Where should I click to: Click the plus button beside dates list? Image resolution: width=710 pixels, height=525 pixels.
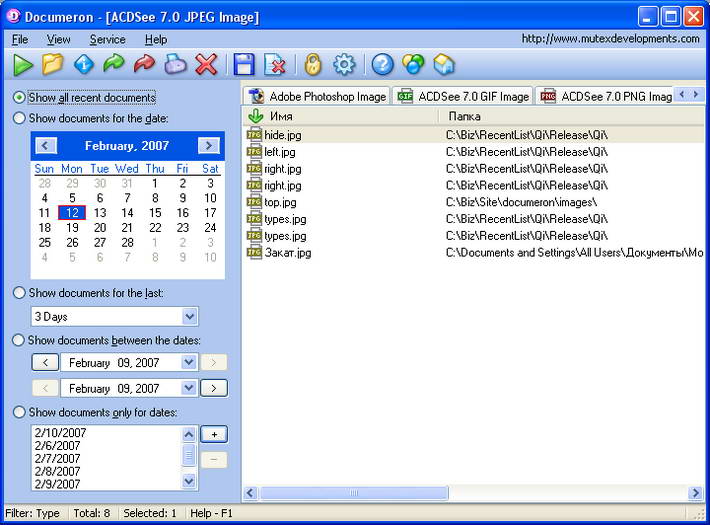(214, 434)
